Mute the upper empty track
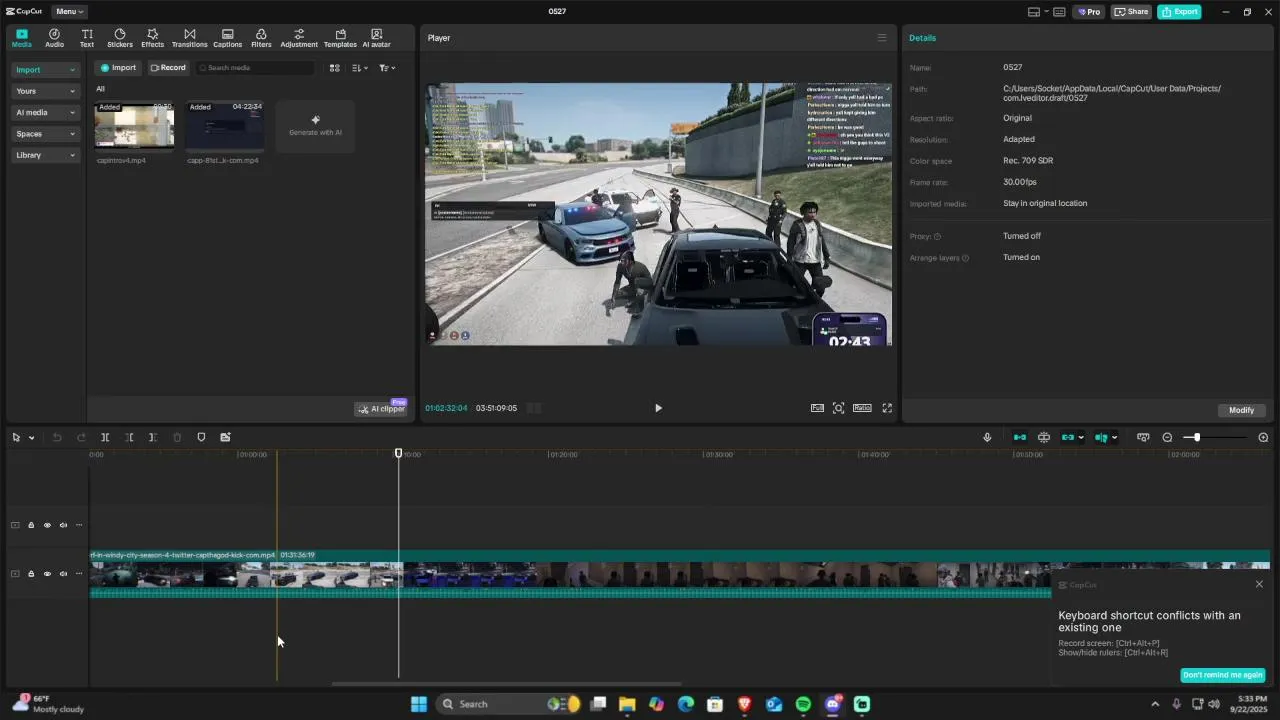Screen dimensions: 1280x720 click(x=63, y=525)
